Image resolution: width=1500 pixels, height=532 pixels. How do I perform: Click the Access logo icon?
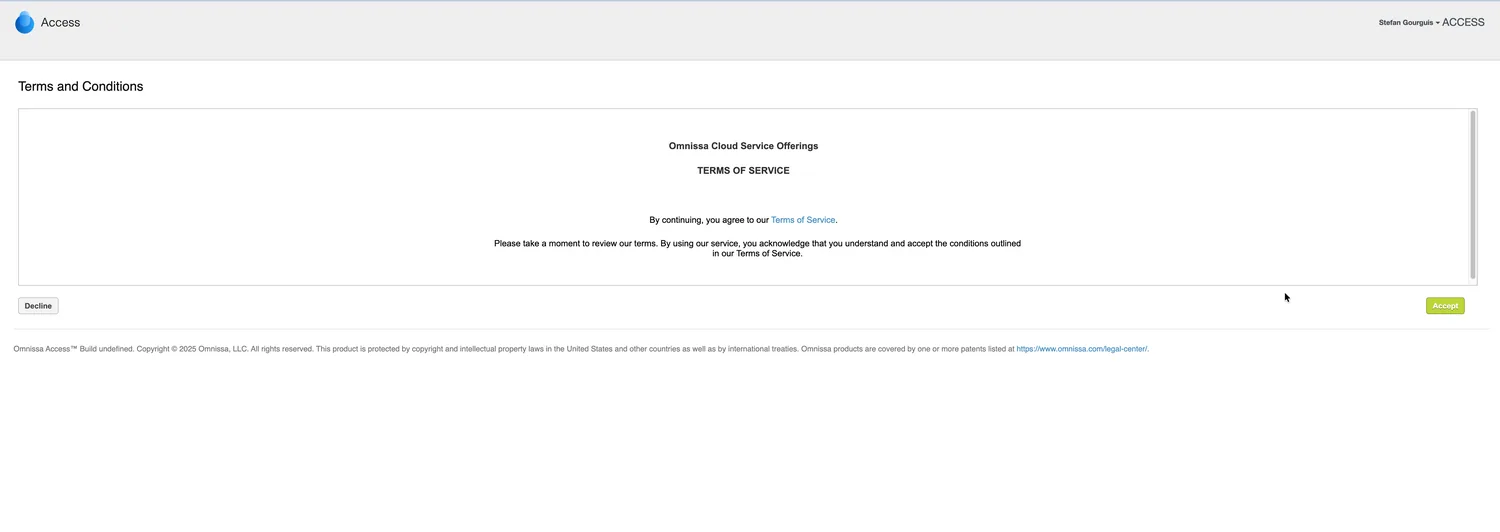tap(25, 23)
